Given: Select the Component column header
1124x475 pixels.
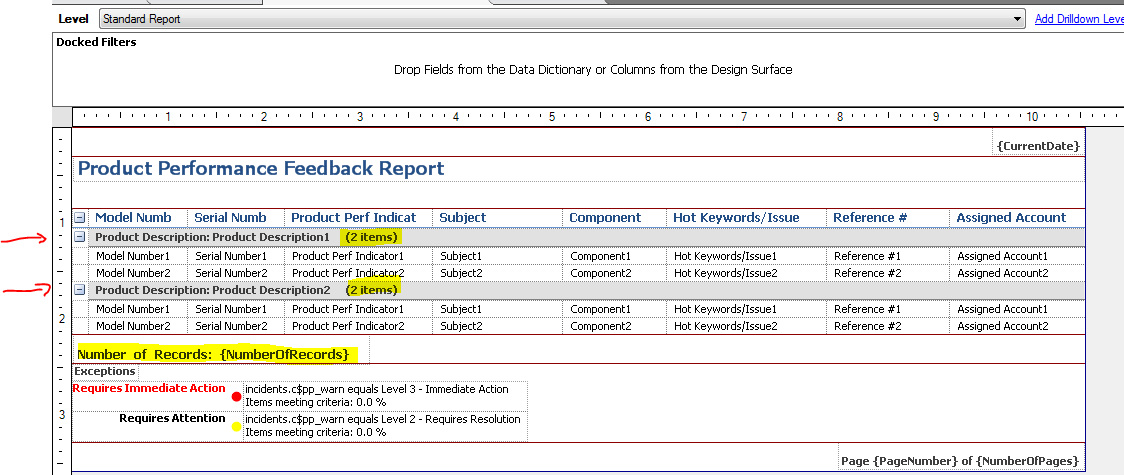Looking at the screenshot, I should [605, 218].
